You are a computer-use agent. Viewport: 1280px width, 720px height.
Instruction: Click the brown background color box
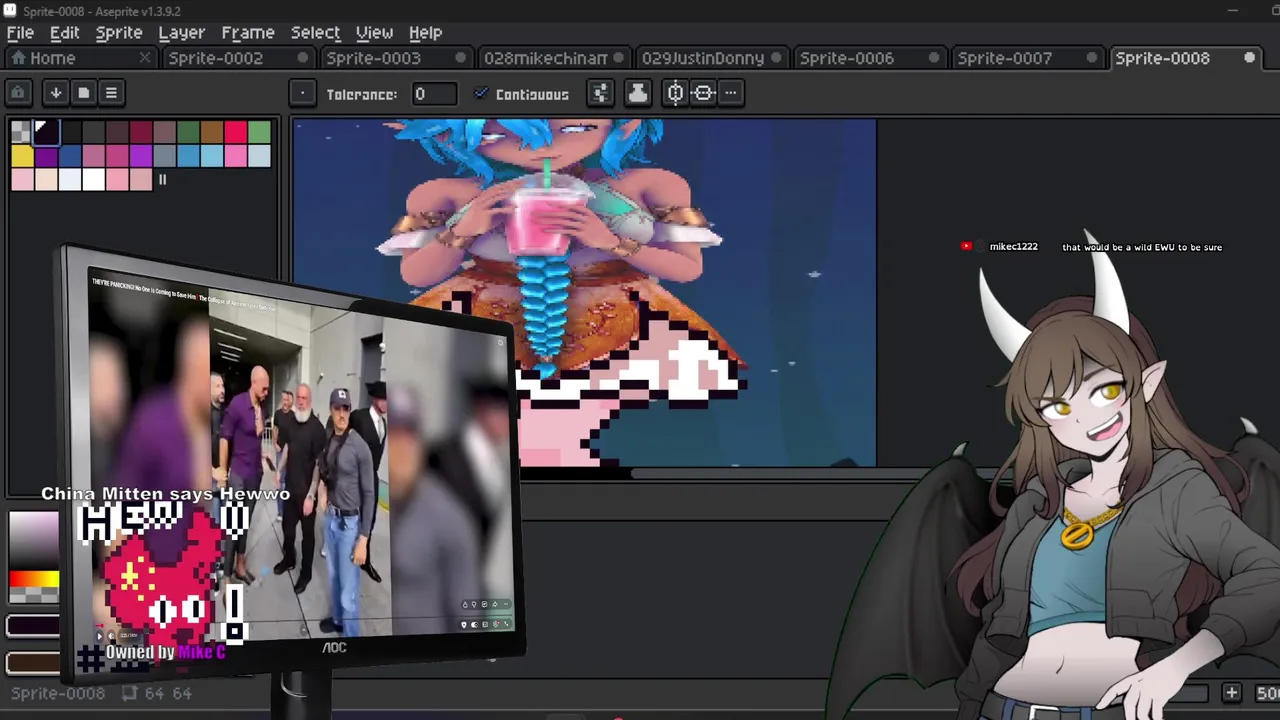pos(33,662)
